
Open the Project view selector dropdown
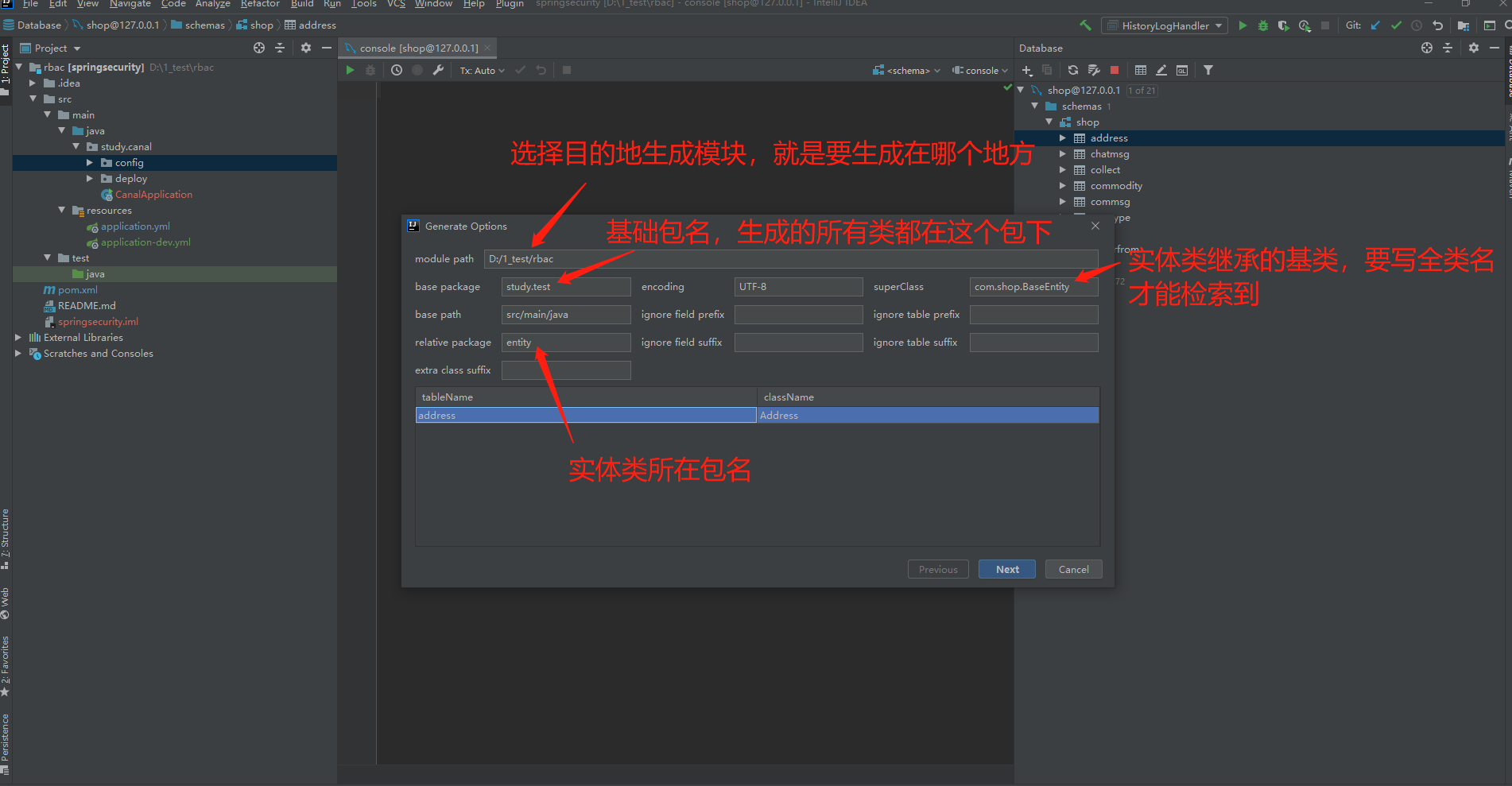(x=51, y=48)
